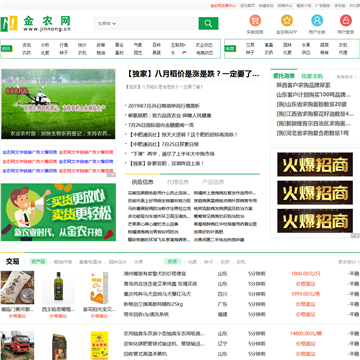360x360 pixels.
Task: Click the blue user registration icon
Action: [317, 21]
